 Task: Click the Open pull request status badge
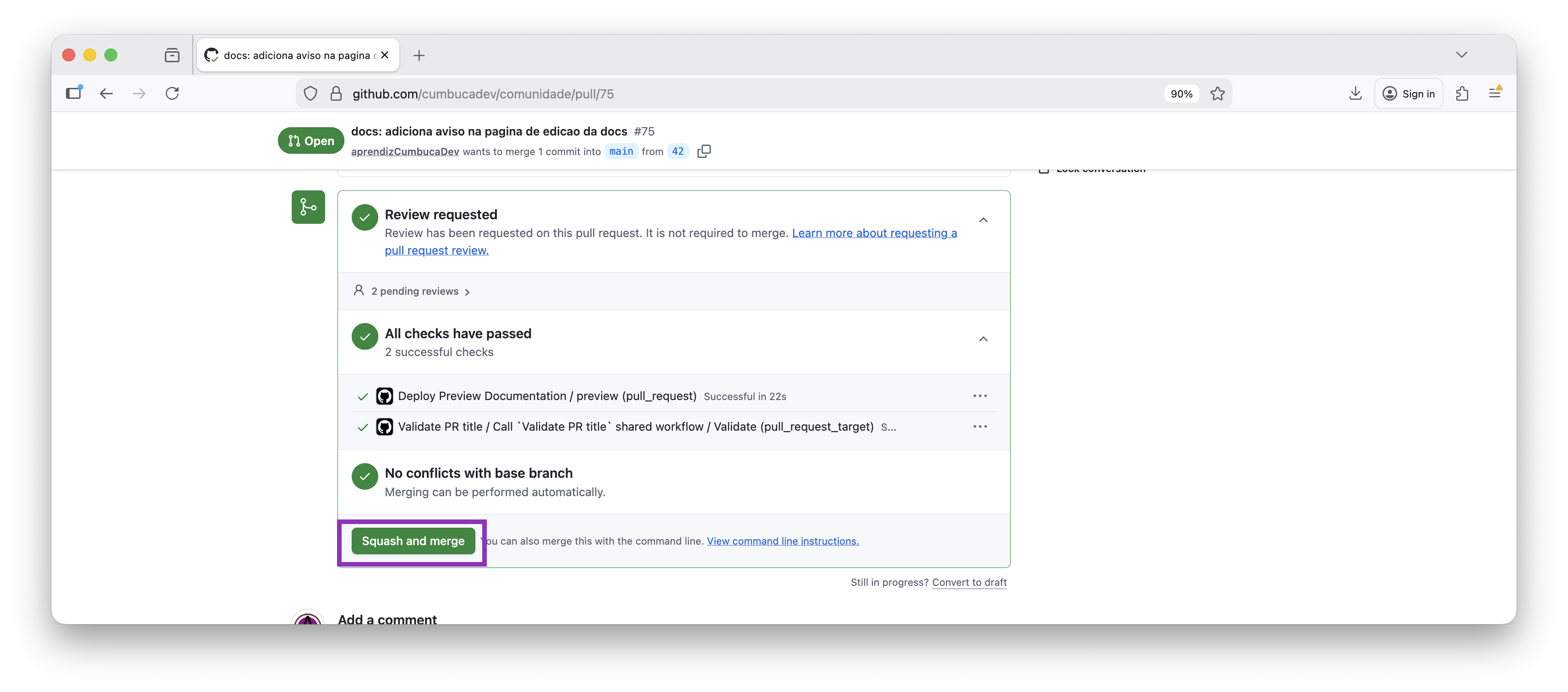pyautogui.click(x=311, y=141)
